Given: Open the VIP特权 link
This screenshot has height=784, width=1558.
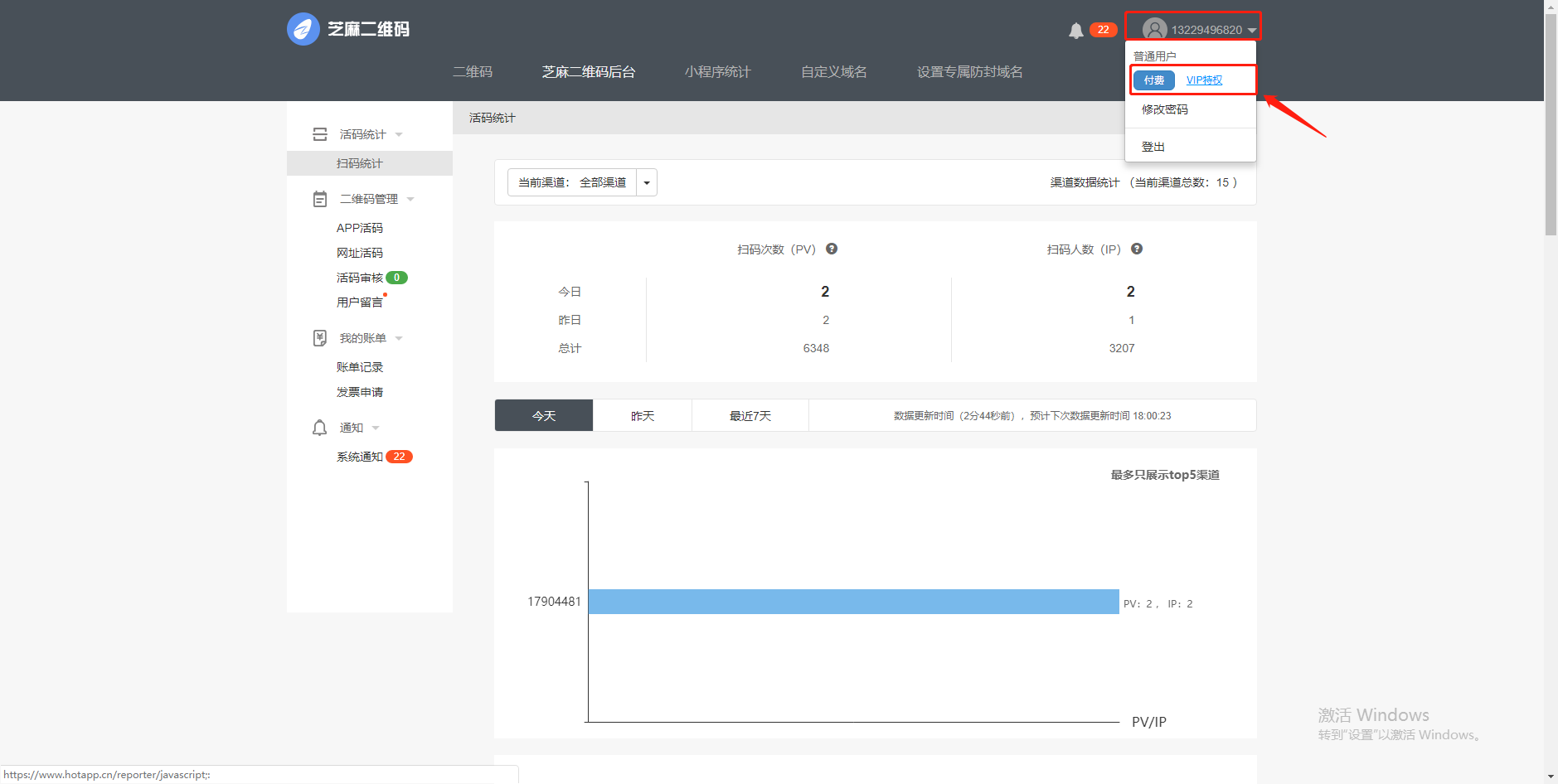Looking at the screenshot, I should coord(1204,80).
